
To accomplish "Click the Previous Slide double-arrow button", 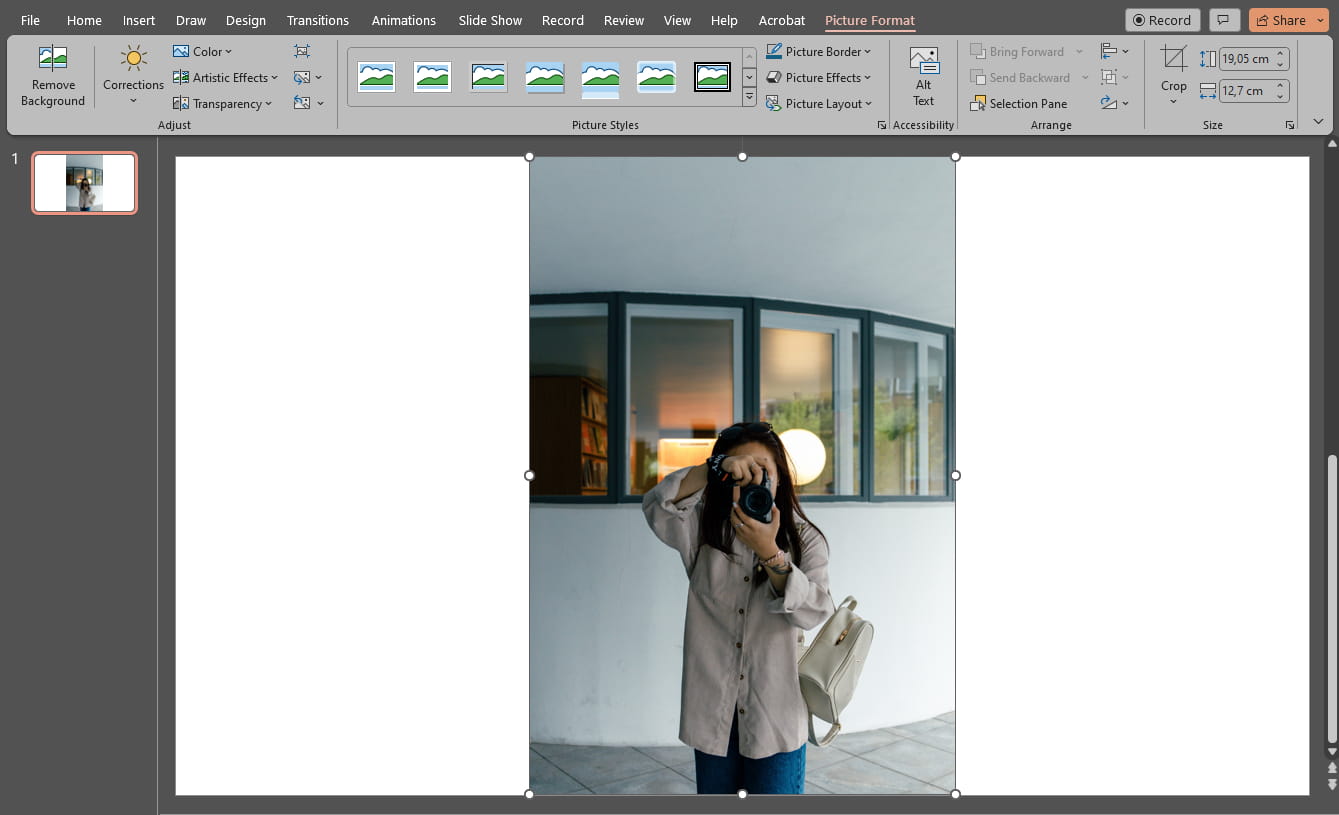I will (1331, 768).
